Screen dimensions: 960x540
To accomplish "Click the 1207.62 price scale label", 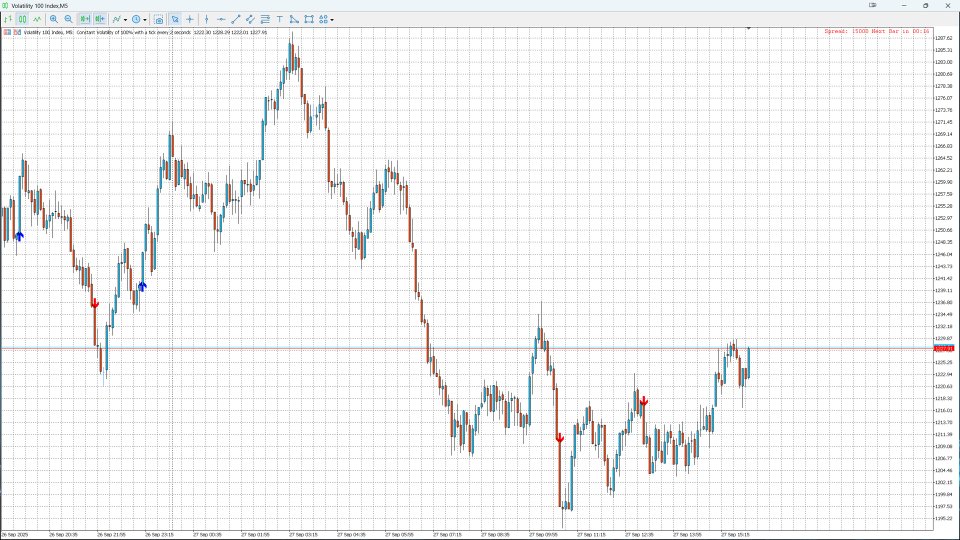I will click(943, 38).
